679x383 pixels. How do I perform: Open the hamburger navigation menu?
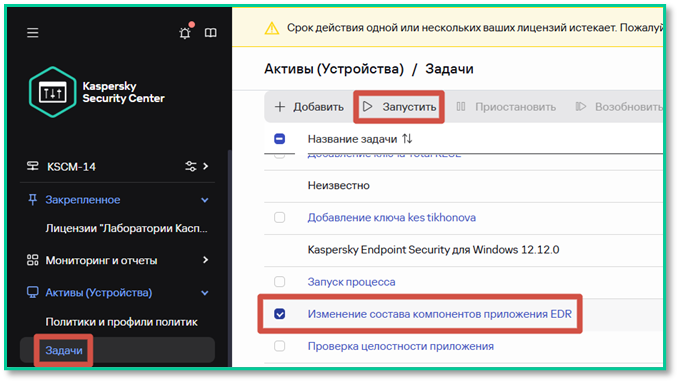coord(32,33)
